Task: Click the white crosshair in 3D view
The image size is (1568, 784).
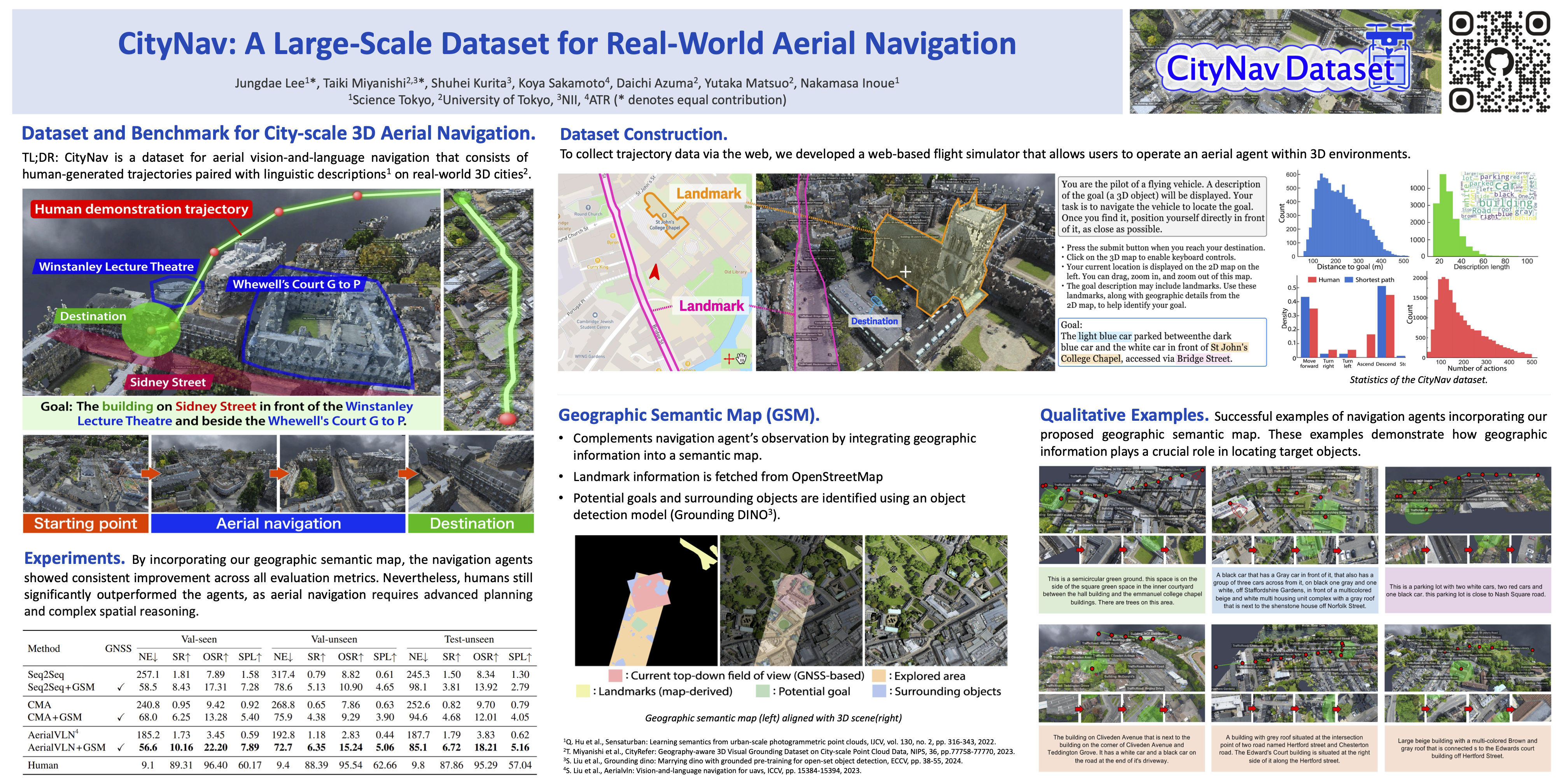Action: [906, 271]
